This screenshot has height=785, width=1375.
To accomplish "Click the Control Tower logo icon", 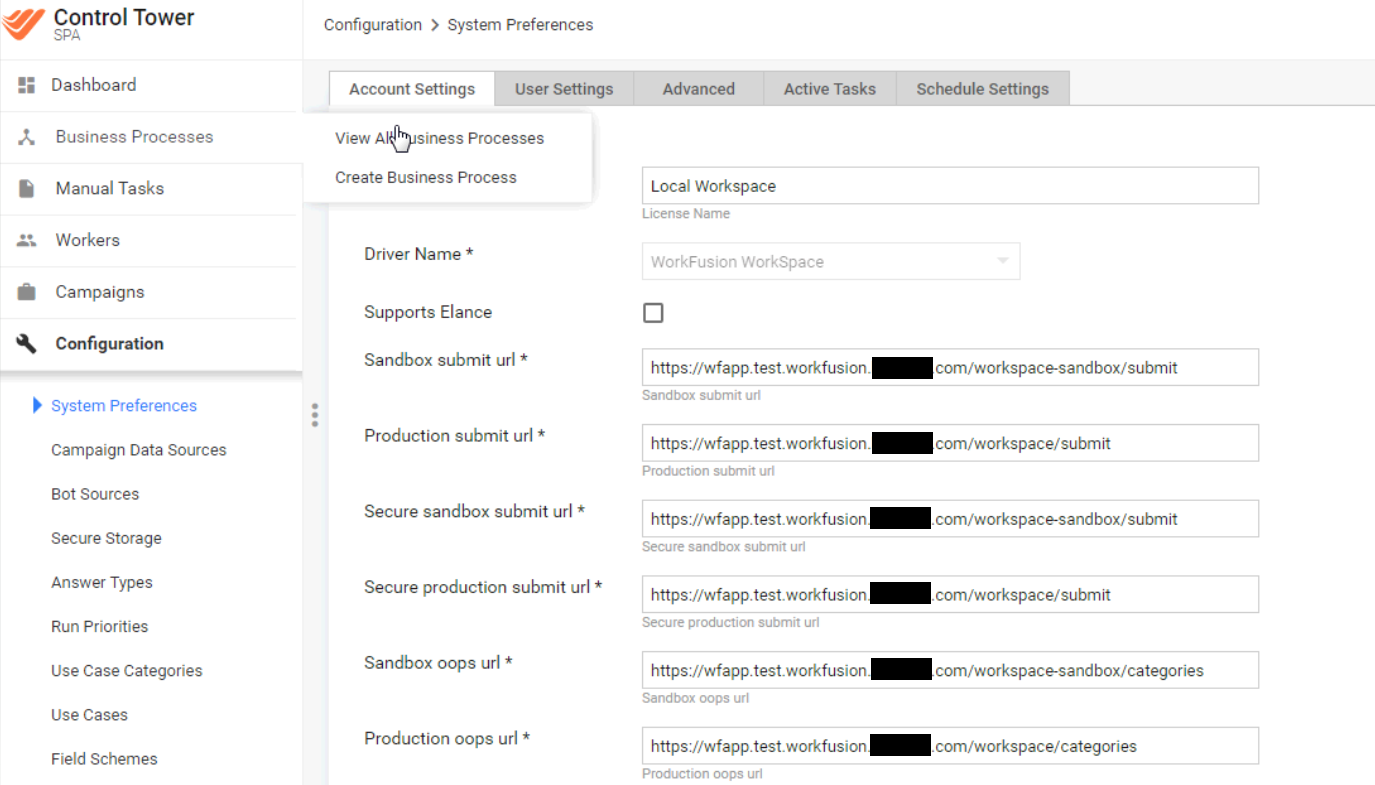I will pyautogui.click(x=22, y=23).
